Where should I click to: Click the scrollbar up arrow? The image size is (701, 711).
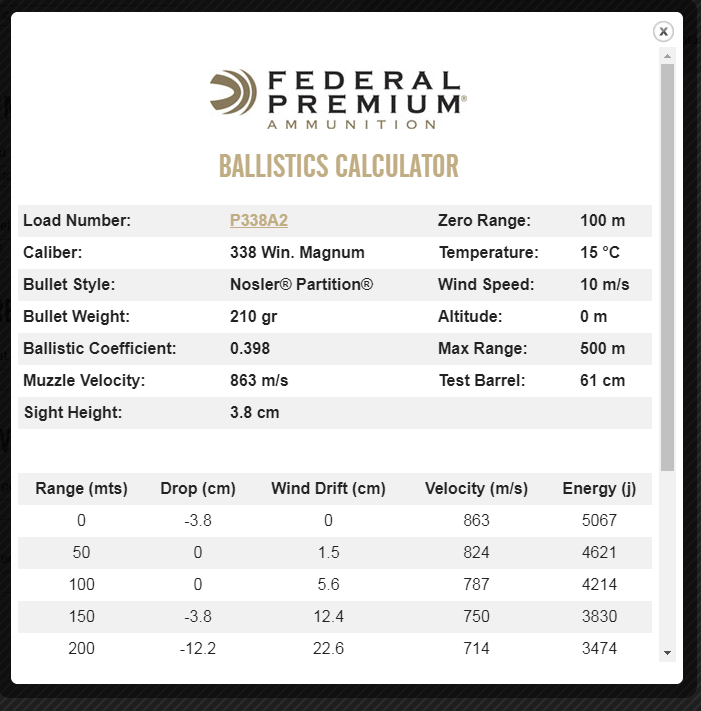pyautogui.click(x=667, y=55)
